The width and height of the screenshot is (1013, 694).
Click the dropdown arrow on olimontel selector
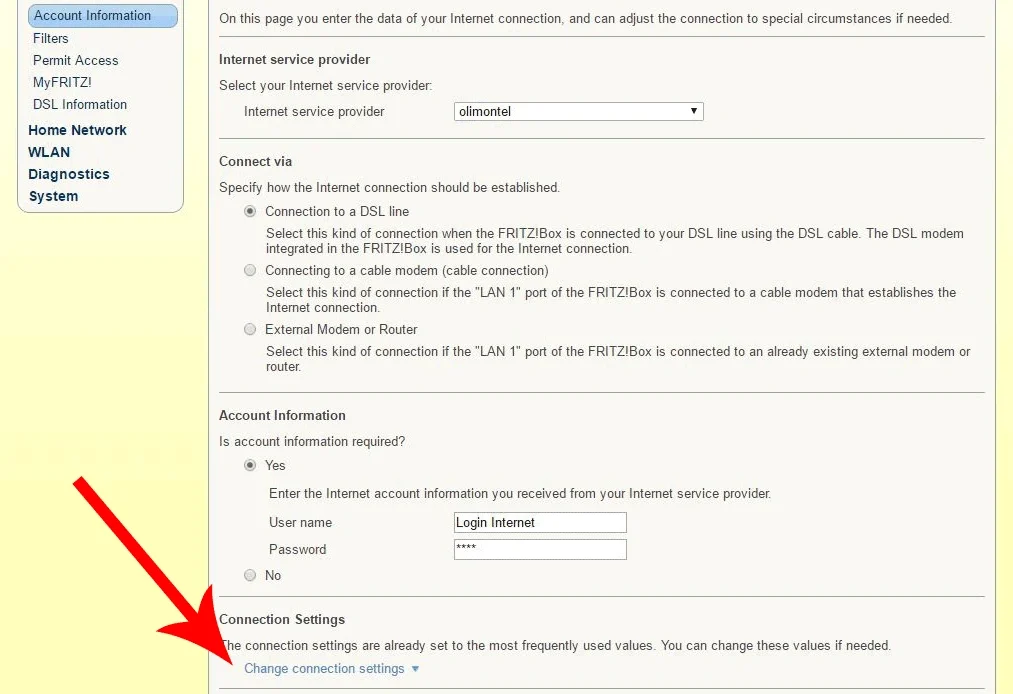694,112
